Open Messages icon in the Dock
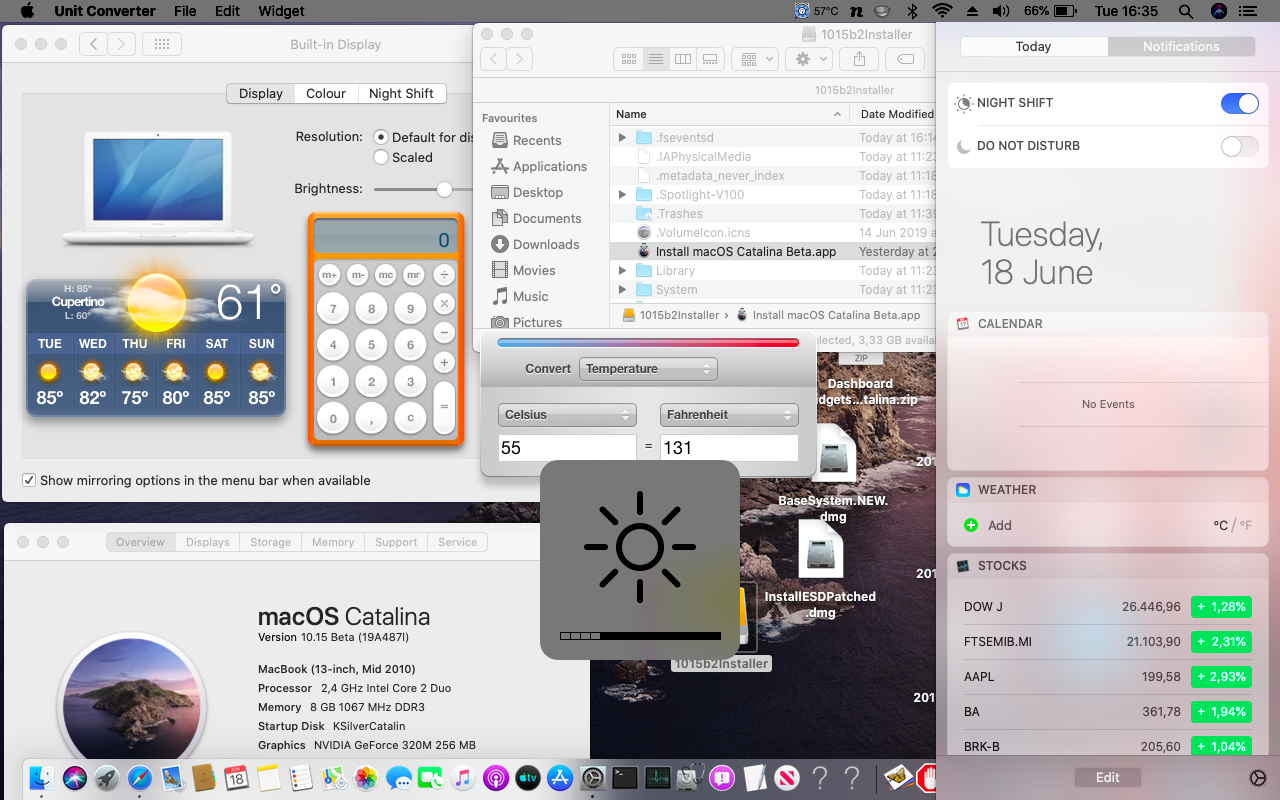The height and width of the screenshot is (800, 1280). (x=398, y=777)
